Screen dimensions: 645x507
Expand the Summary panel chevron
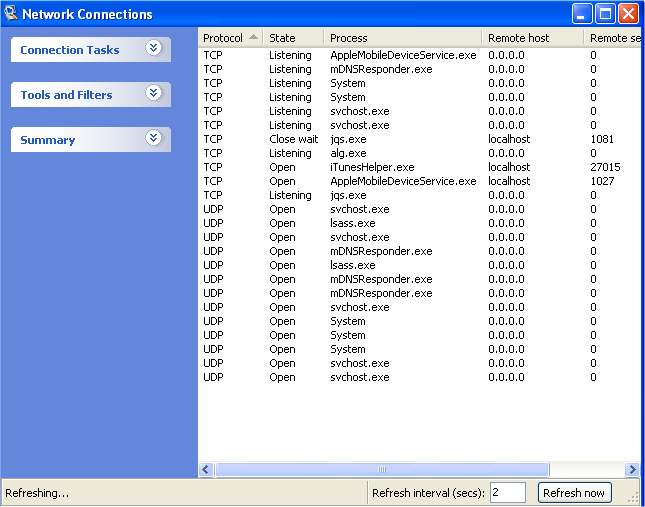pyautogui.click(x=153, y=138)
